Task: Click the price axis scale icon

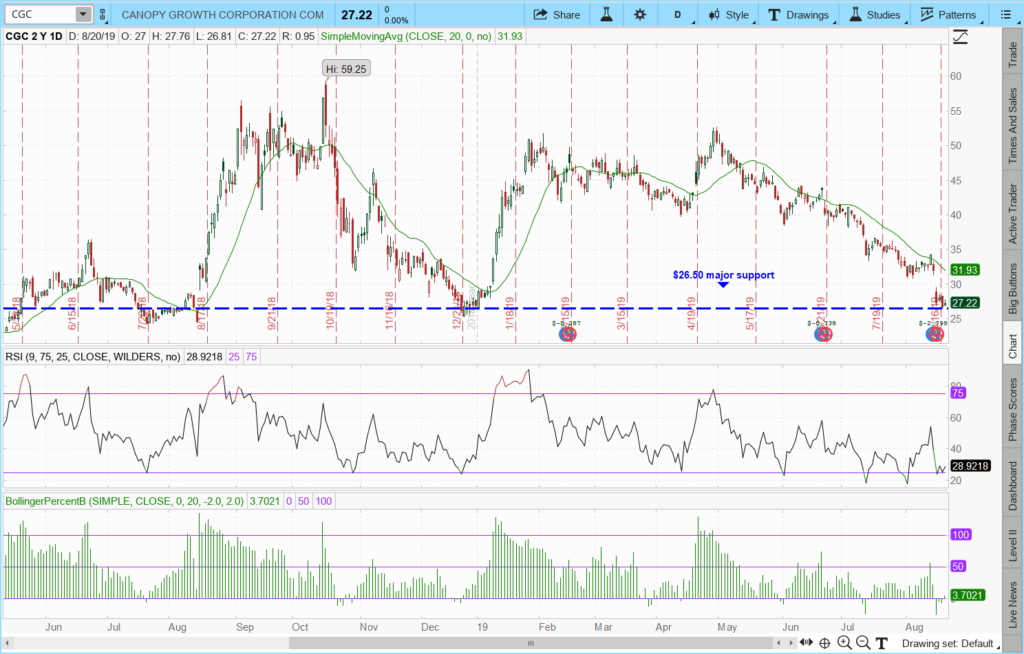Action: pos(961,37)
